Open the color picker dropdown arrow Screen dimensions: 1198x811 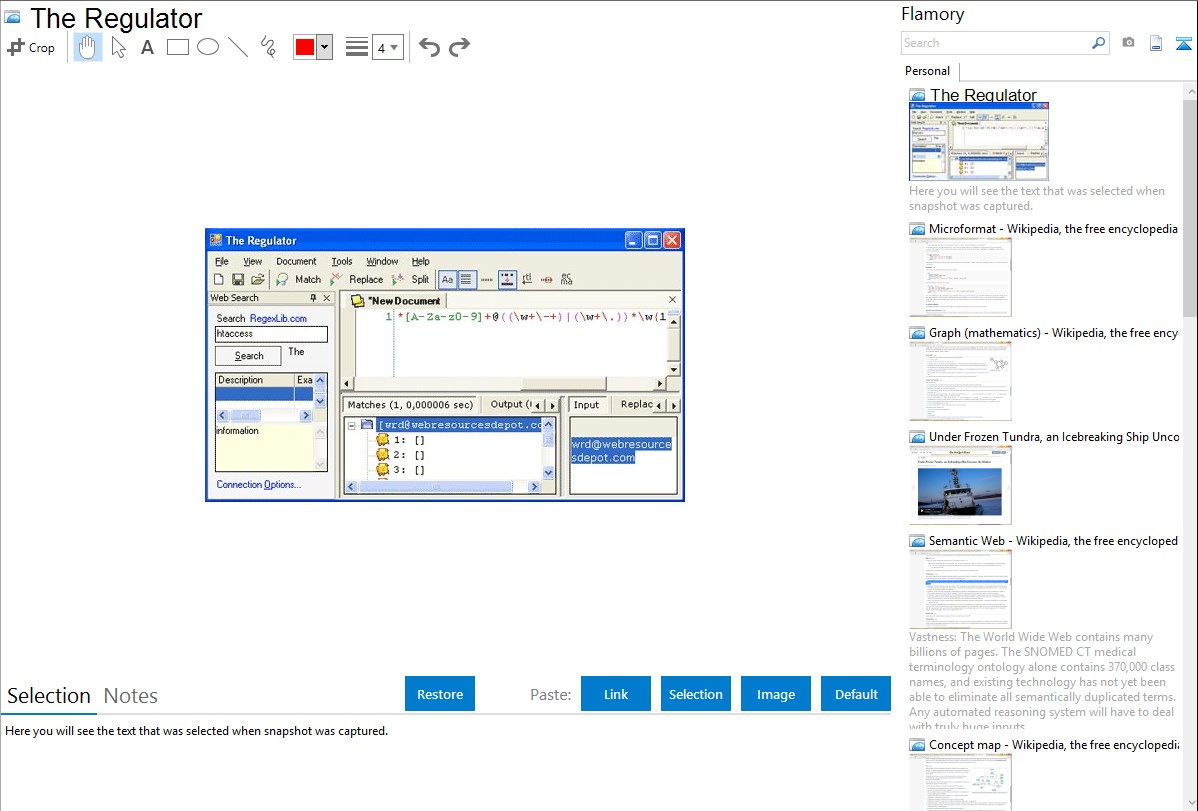point(324,47)
